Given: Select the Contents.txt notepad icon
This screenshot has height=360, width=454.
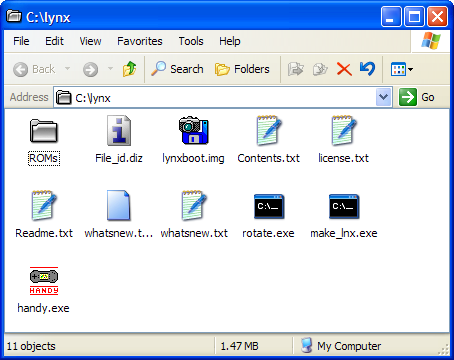Looking at the screenshot, I should tap(269, 131).
